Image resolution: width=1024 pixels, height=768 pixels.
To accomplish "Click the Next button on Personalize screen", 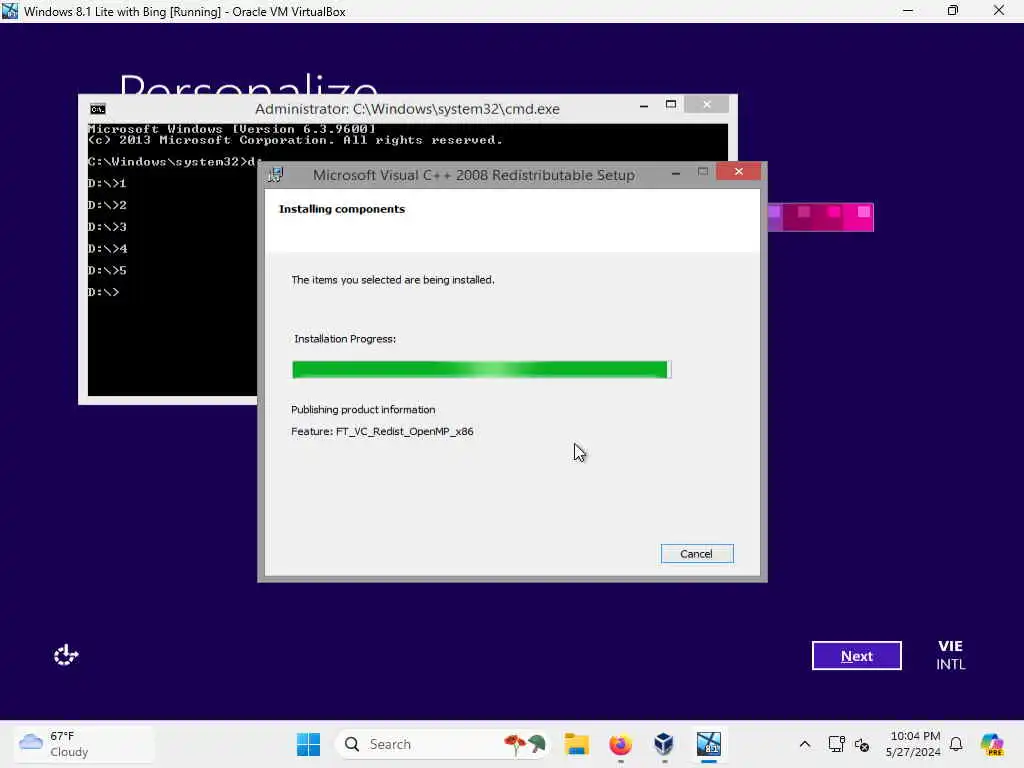I will coord(856,656).
